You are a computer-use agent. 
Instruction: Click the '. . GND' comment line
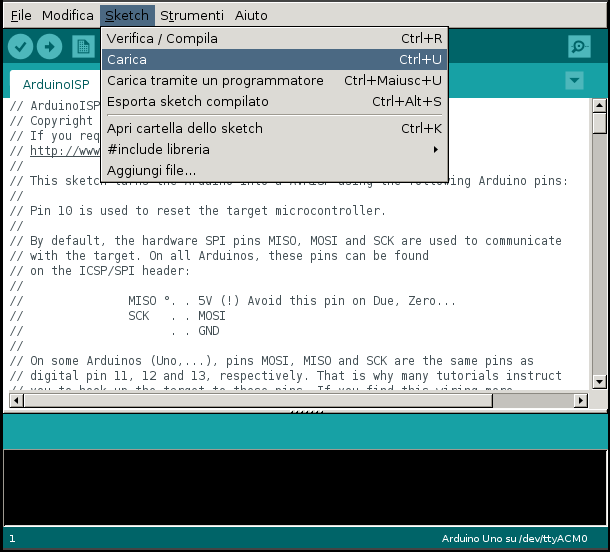[114, 331]
